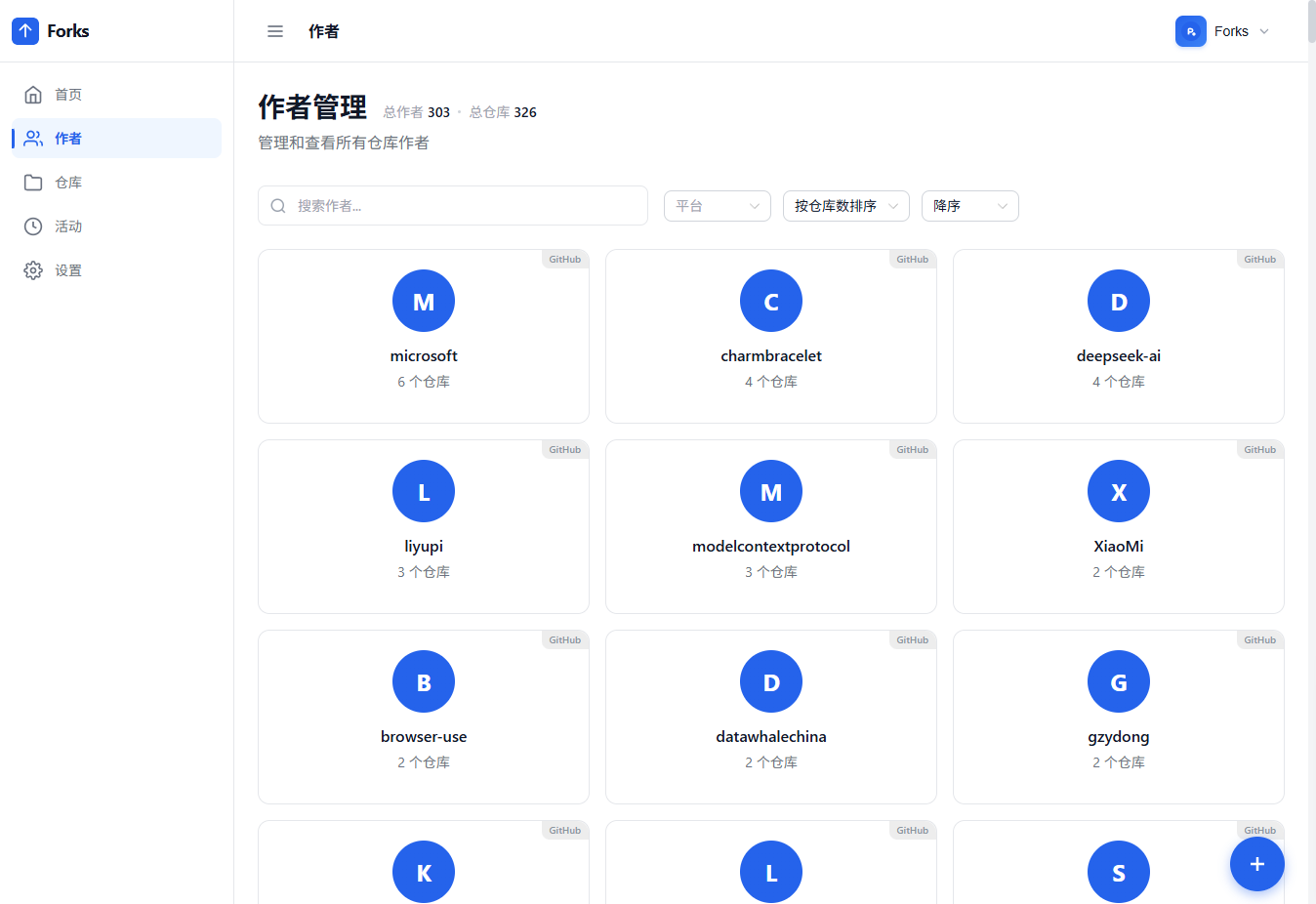The image size is (1316, 904).
Task: Click the activity clock icon in sidebar
Action: tap(33, 226)
